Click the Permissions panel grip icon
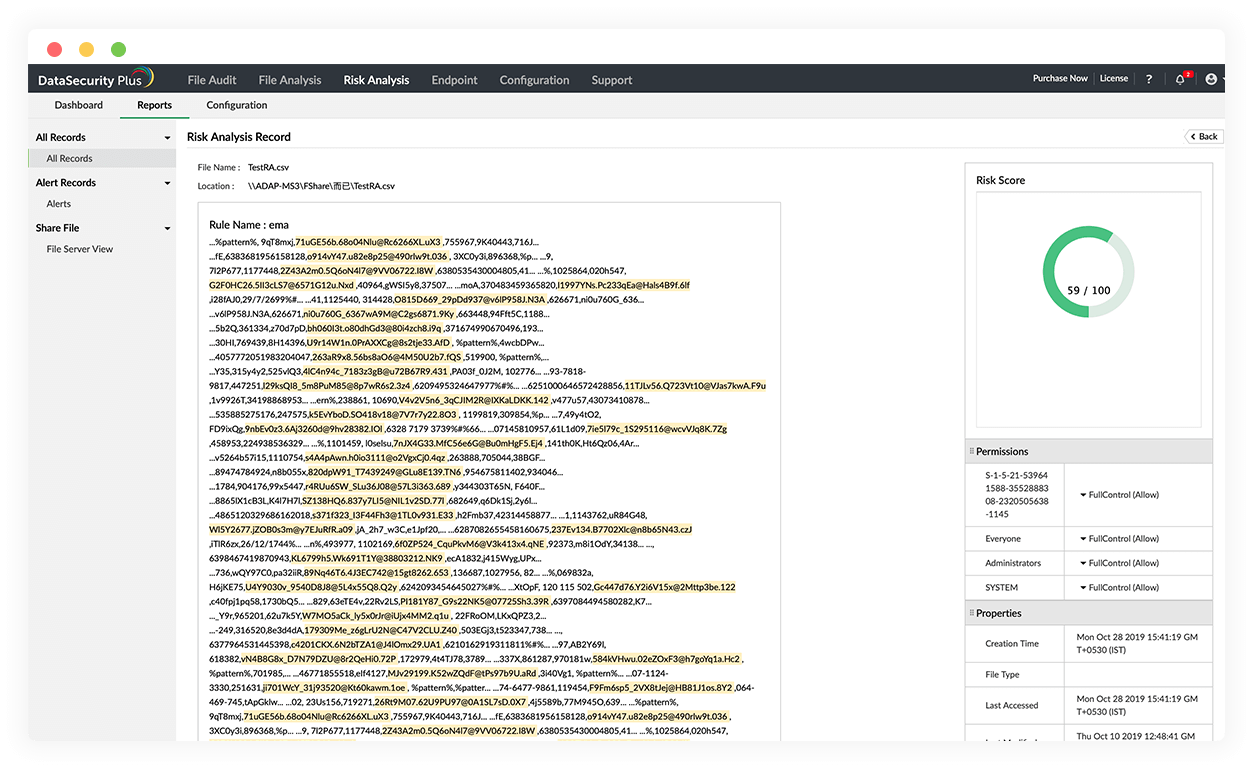Viewport: 1254px width, 766px height. pos(971,451)
